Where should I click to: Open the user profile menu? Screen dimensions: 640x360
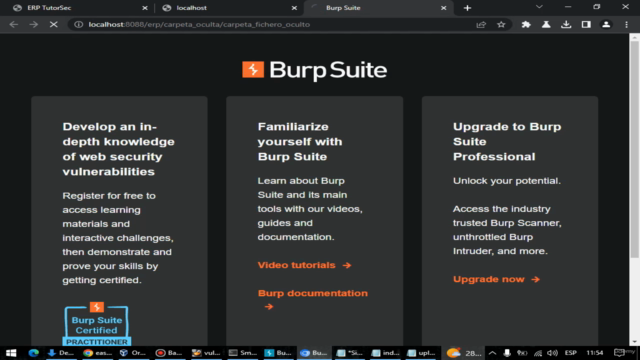coord(606,24)
